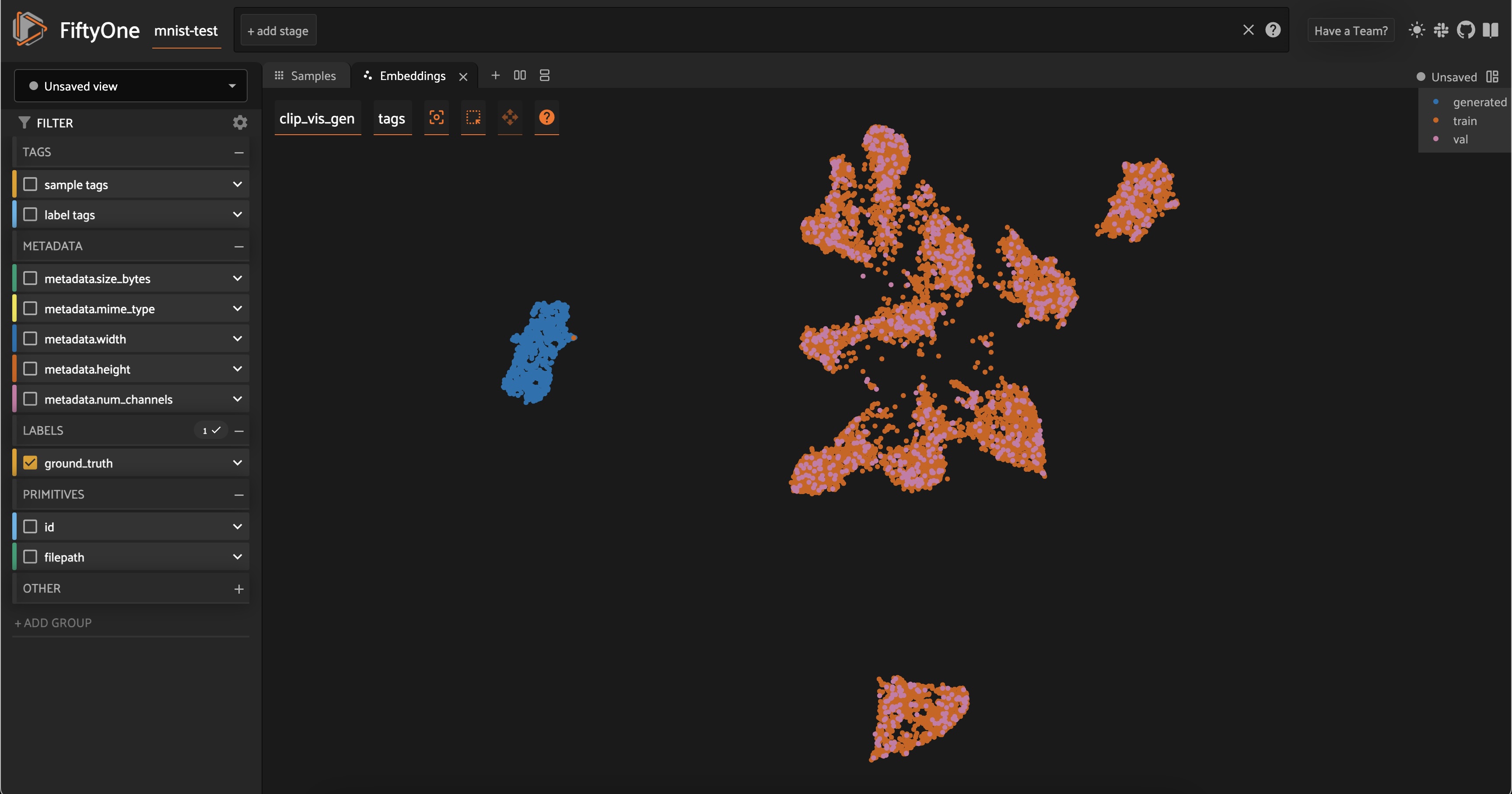Open the view bar help icon
Screen dimensions: 1512x794
1273,30
